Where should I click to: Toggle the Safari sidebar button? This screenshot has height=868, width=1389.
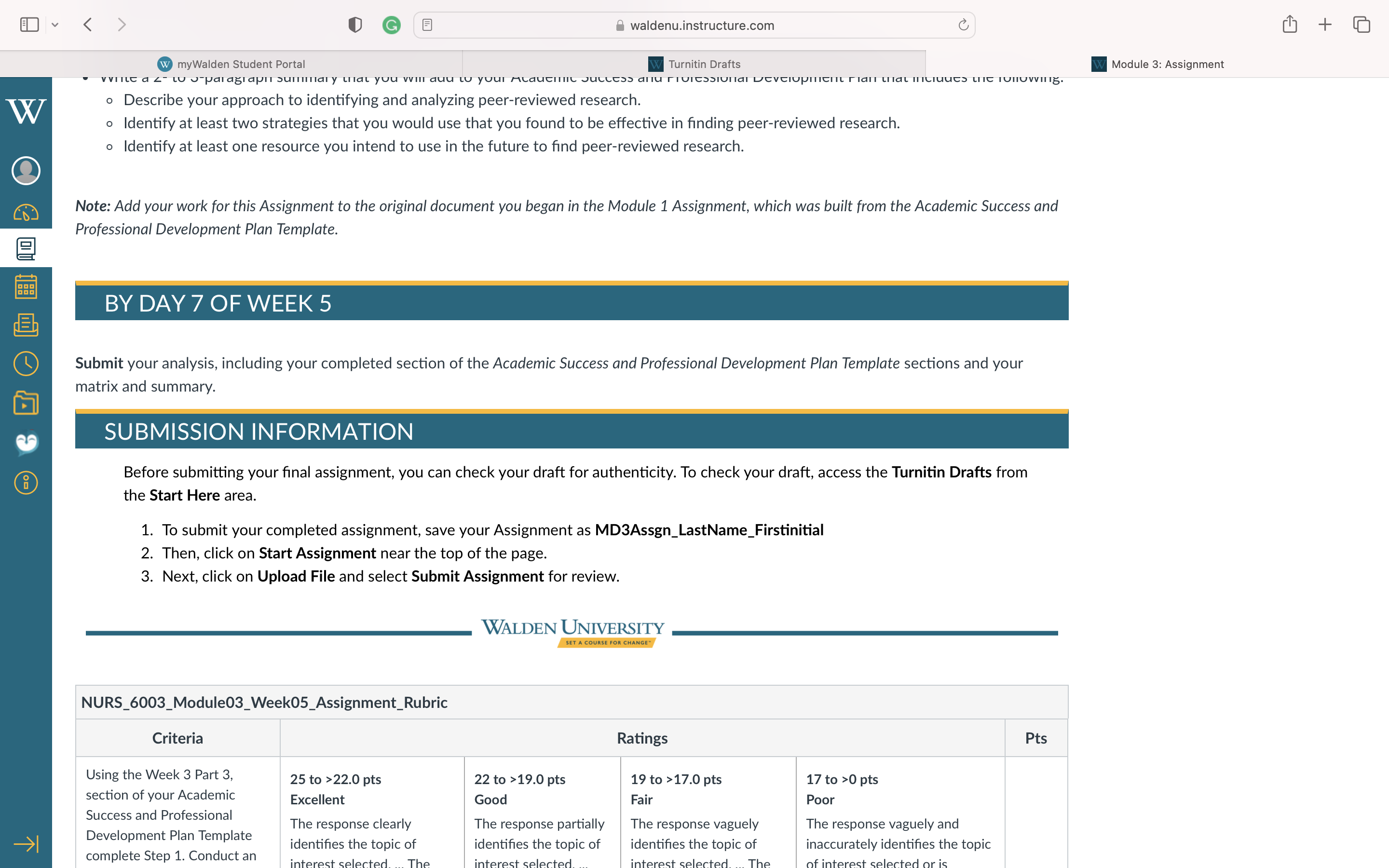pos(29,25)
